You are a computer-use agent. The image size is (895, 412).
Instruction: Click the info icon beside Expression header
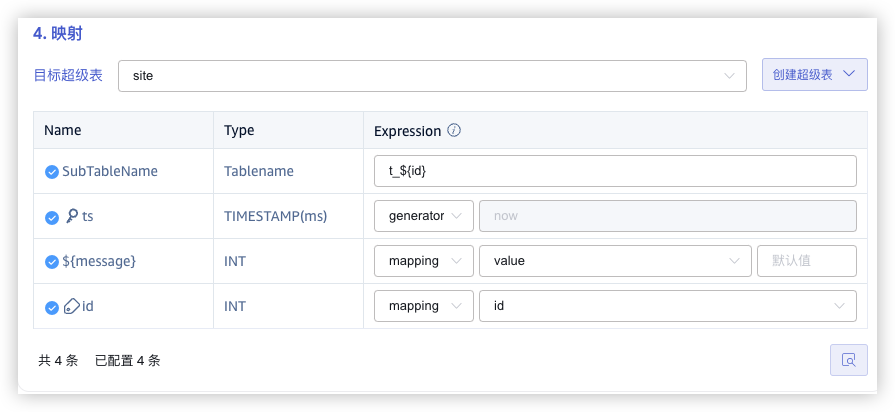click(454, 131)
